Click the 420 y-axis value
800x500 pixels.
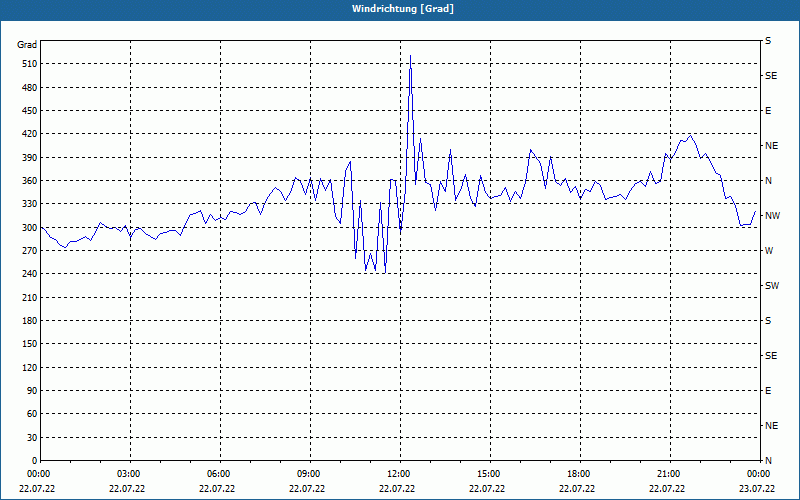coord(31,134)
